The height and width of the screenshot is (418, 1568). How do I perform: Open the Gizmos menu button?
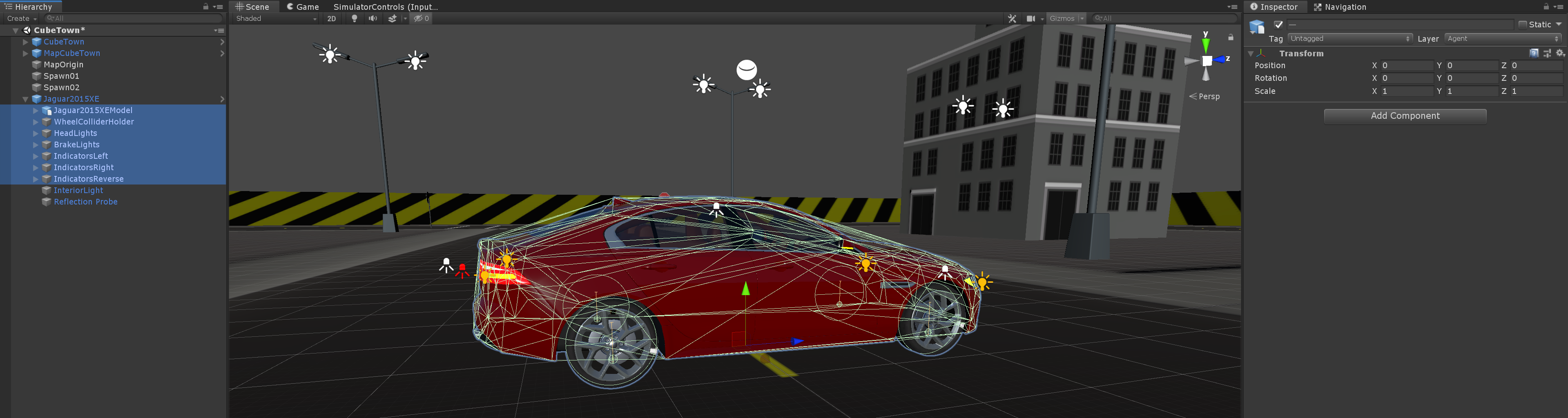click(1066, 19)
